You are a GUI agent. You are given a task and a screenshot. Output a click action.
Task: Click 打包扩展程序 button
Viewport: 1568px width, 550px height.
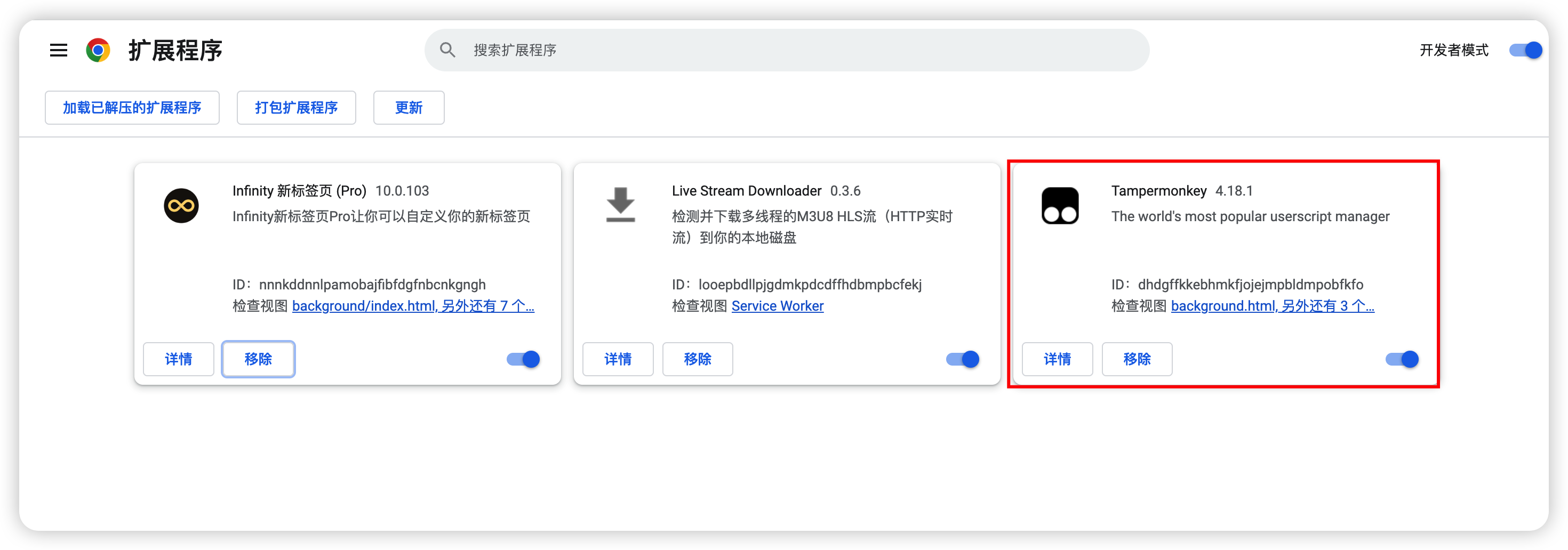297,108
